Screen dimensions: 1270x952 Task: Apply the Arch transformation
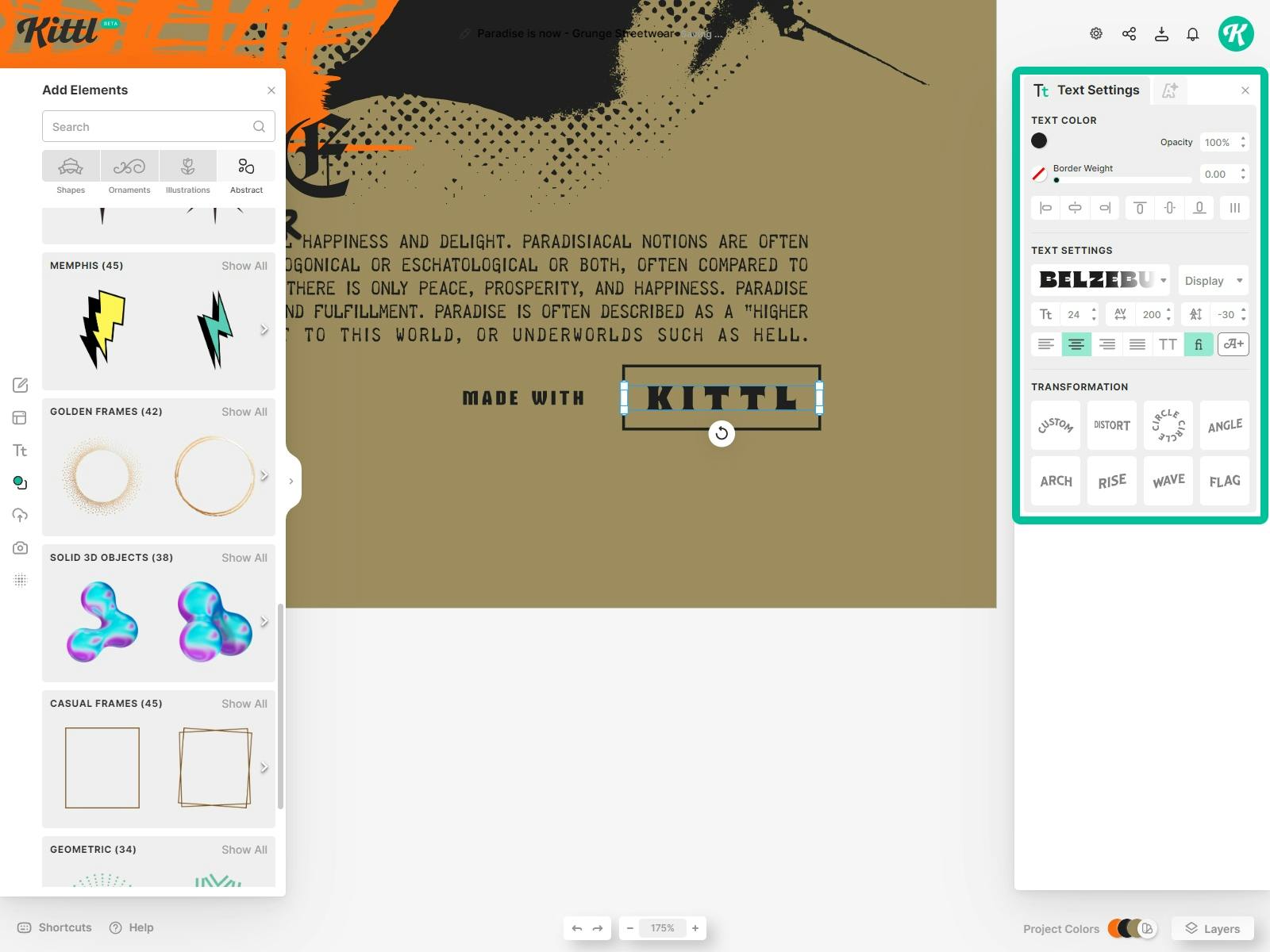click(x=1056, y=481)
